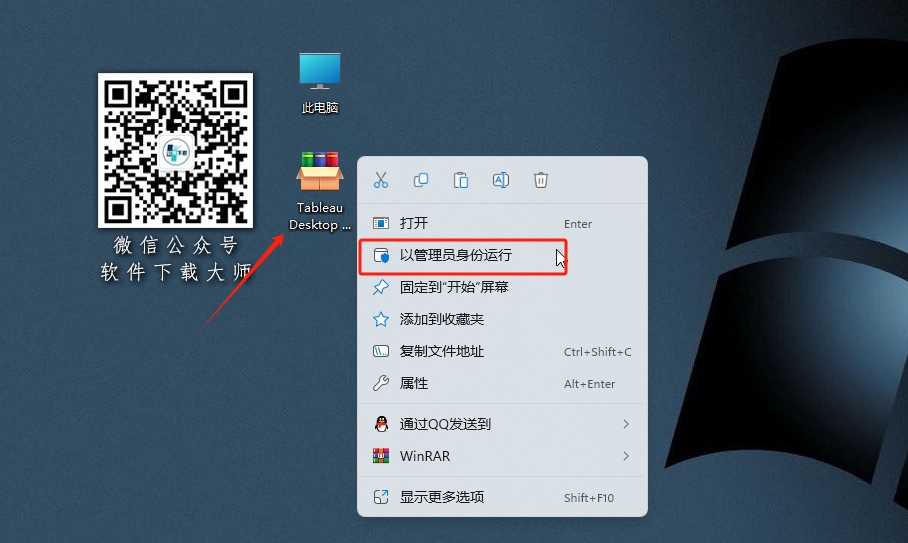The image size is (908, 543).
Task: Choose 显示更多选项 at menu bottom
Action: tap(502, 497)
